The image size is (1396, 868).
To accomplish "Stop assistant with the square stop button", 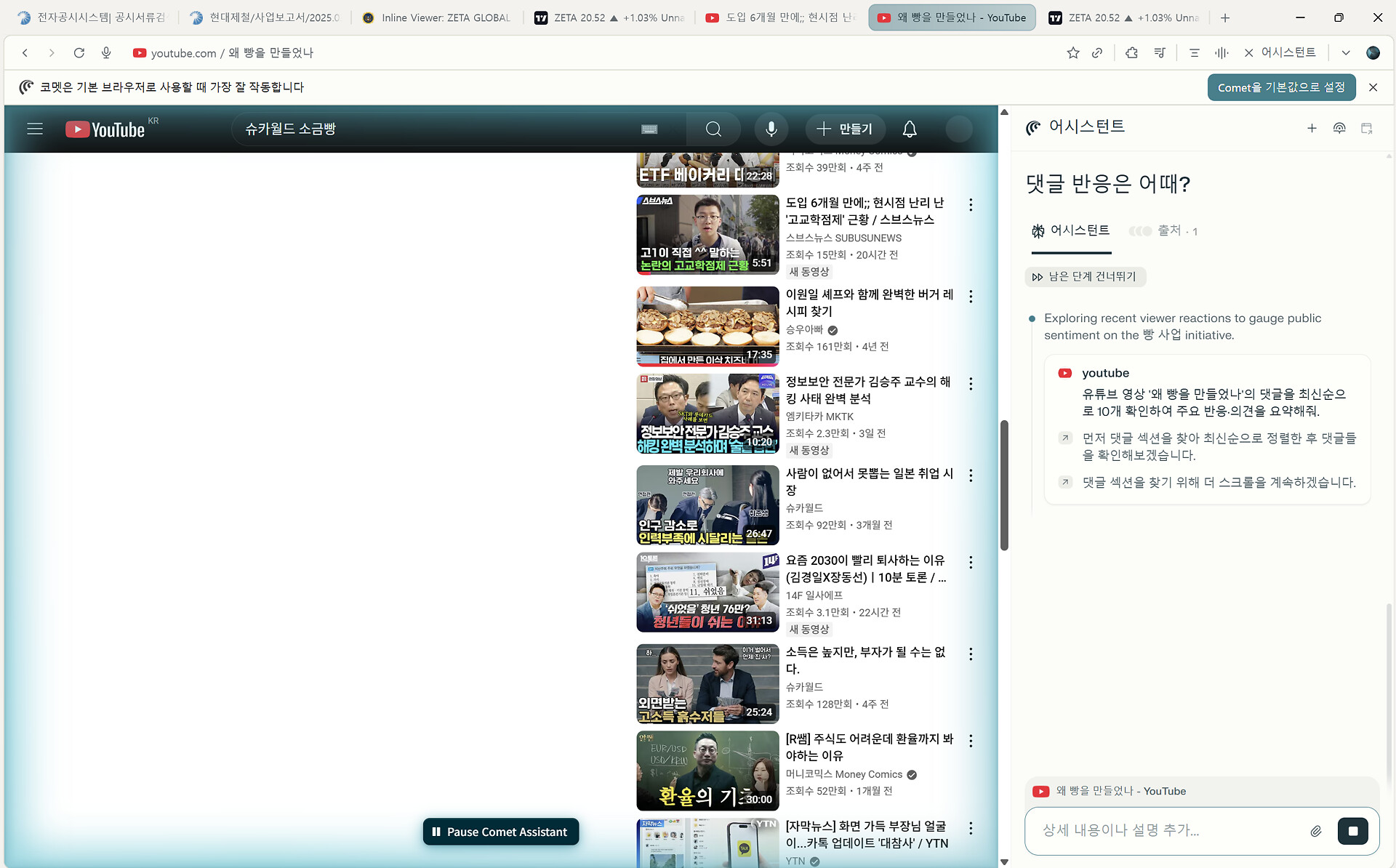I will pos(1352,831).
